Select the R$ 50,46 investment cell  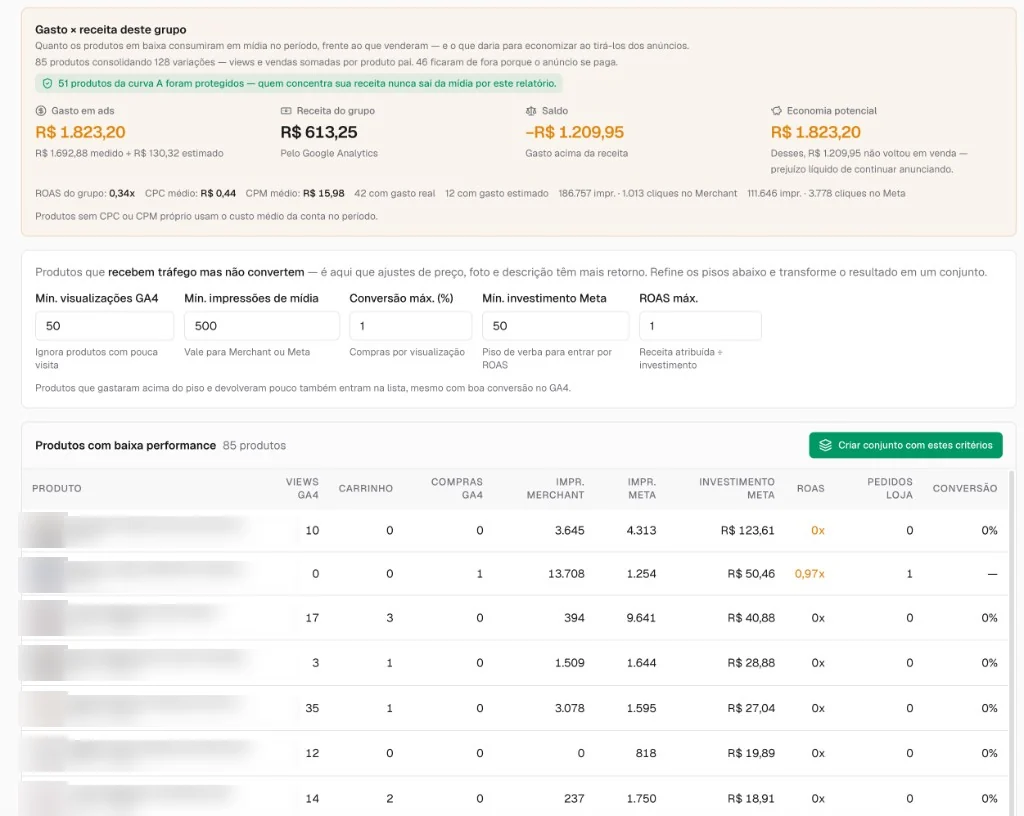[751, 574]
